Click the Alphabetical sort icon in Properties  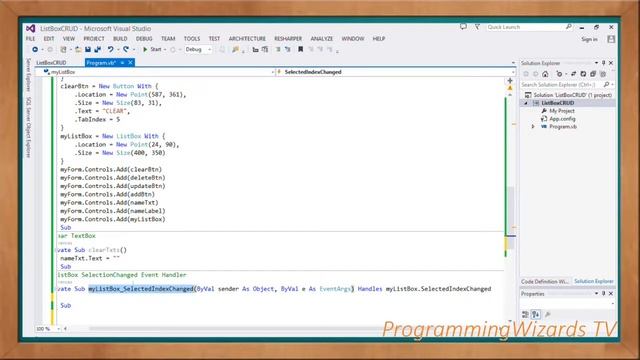536,314
